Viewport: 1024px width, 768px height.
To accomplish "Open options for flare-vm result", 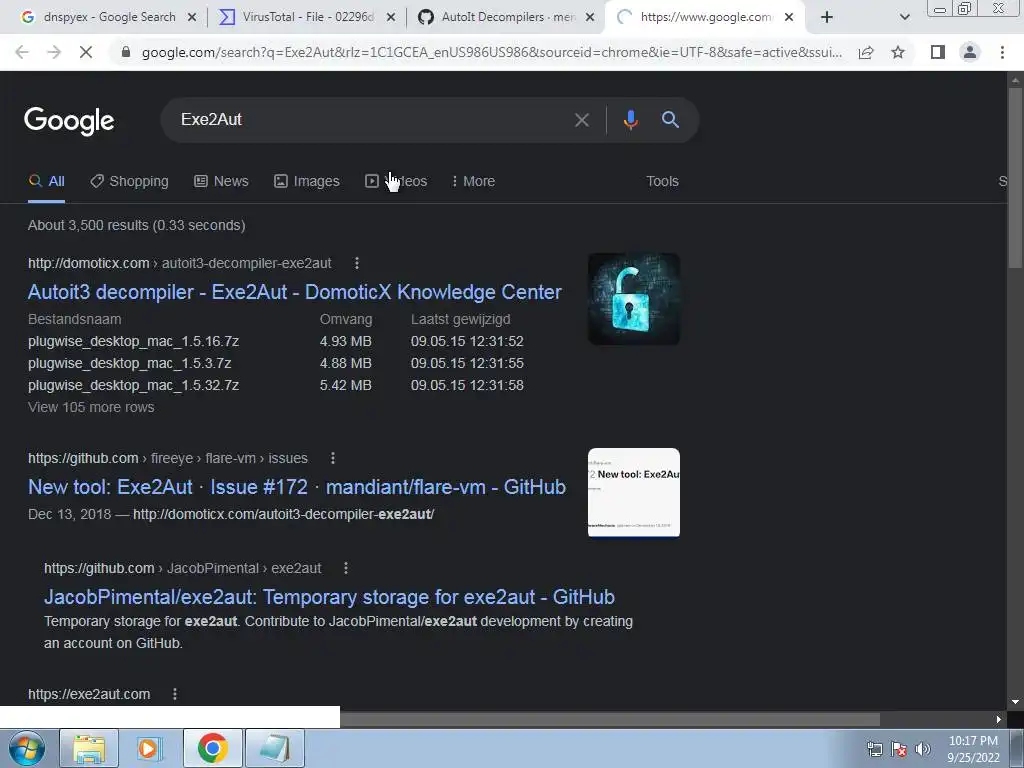I will (333, 458).
